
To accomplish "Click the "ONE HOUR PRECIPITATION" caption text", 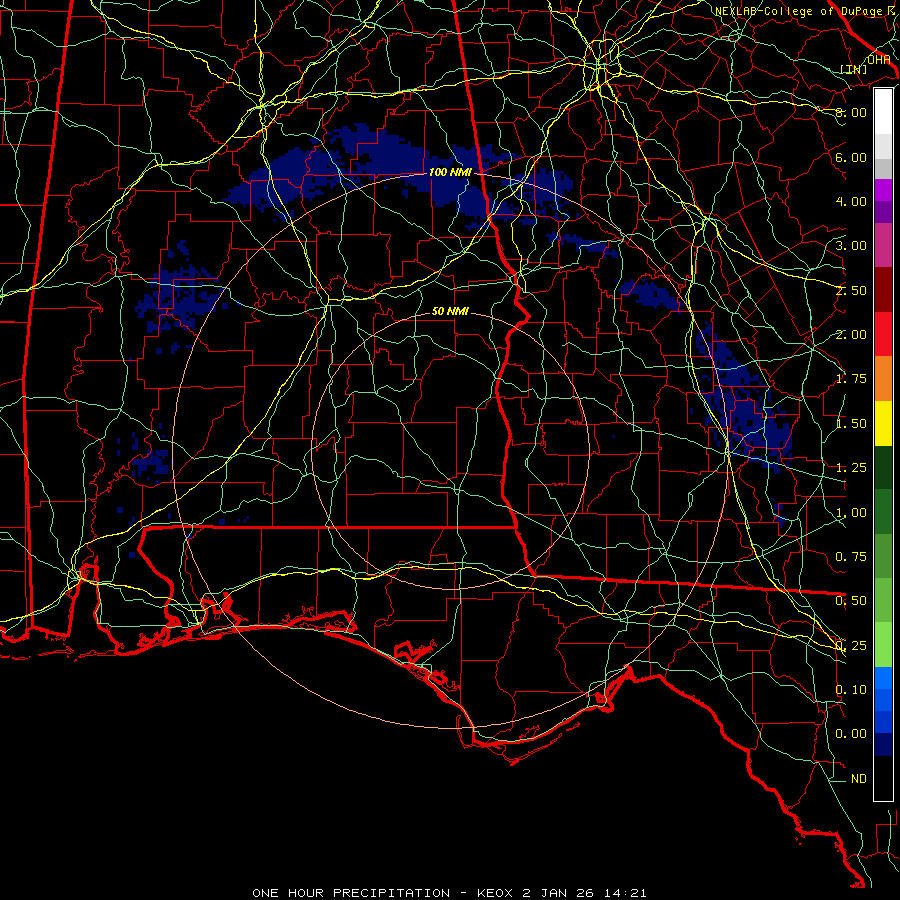I will click(x=351, y=893).
